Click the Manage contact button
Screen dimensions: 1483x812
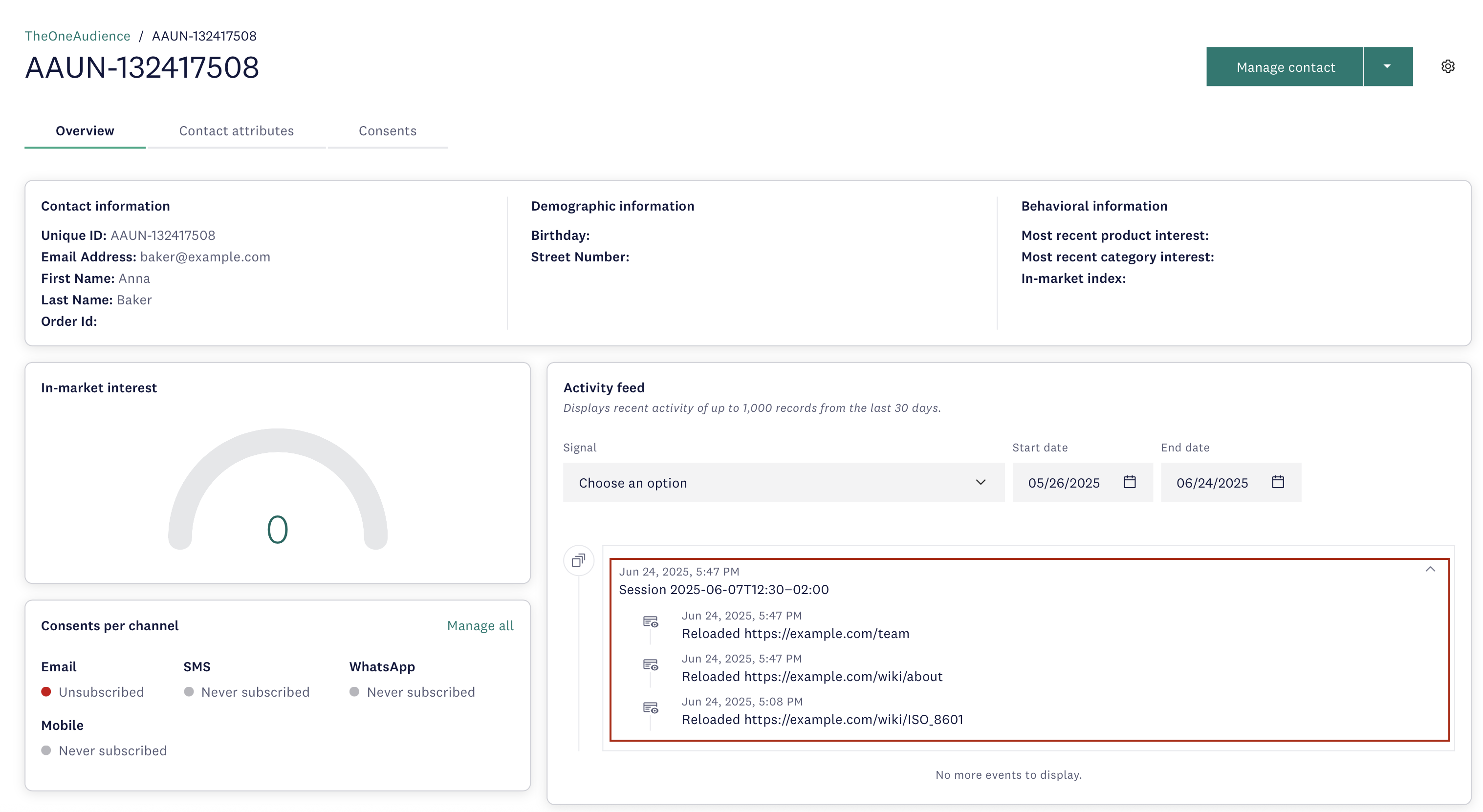[x=1285, y=67]
